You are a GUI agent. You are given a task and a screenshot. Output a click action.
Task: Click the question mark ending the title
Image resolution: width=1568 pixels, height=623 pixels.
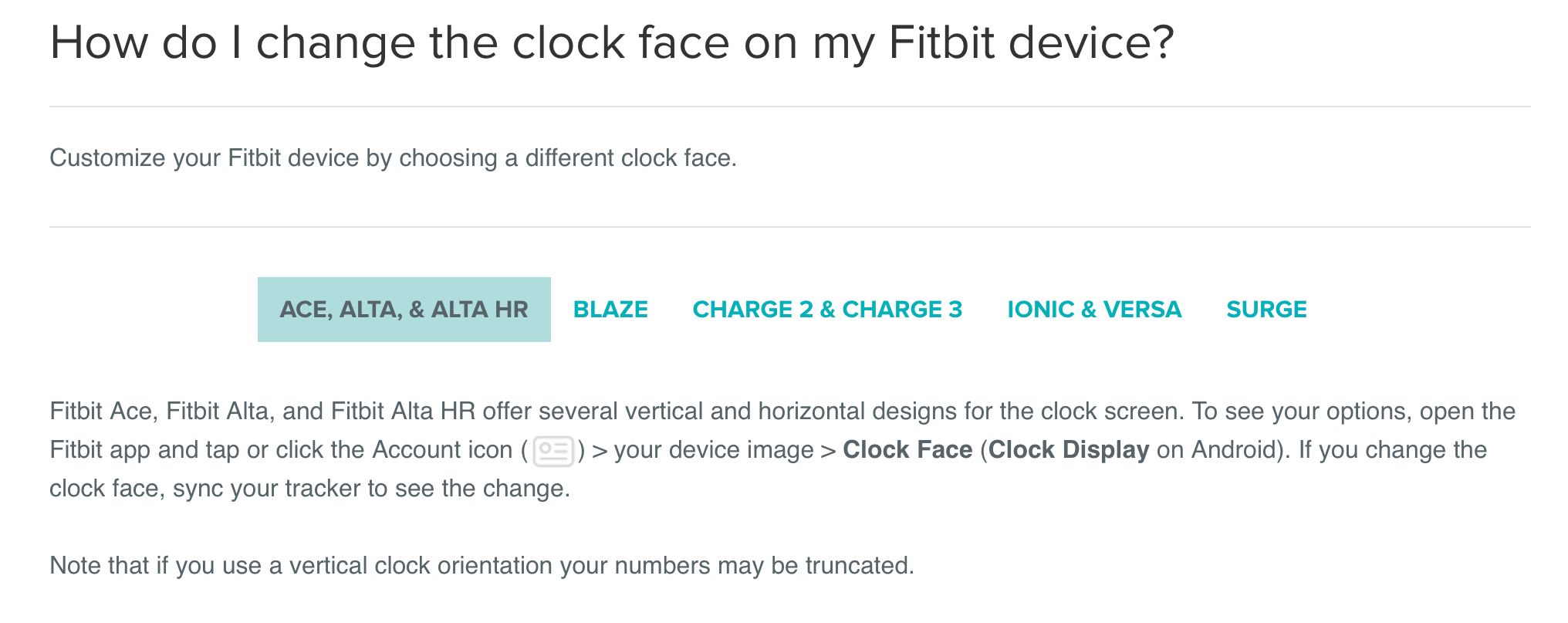(1161, 42)
